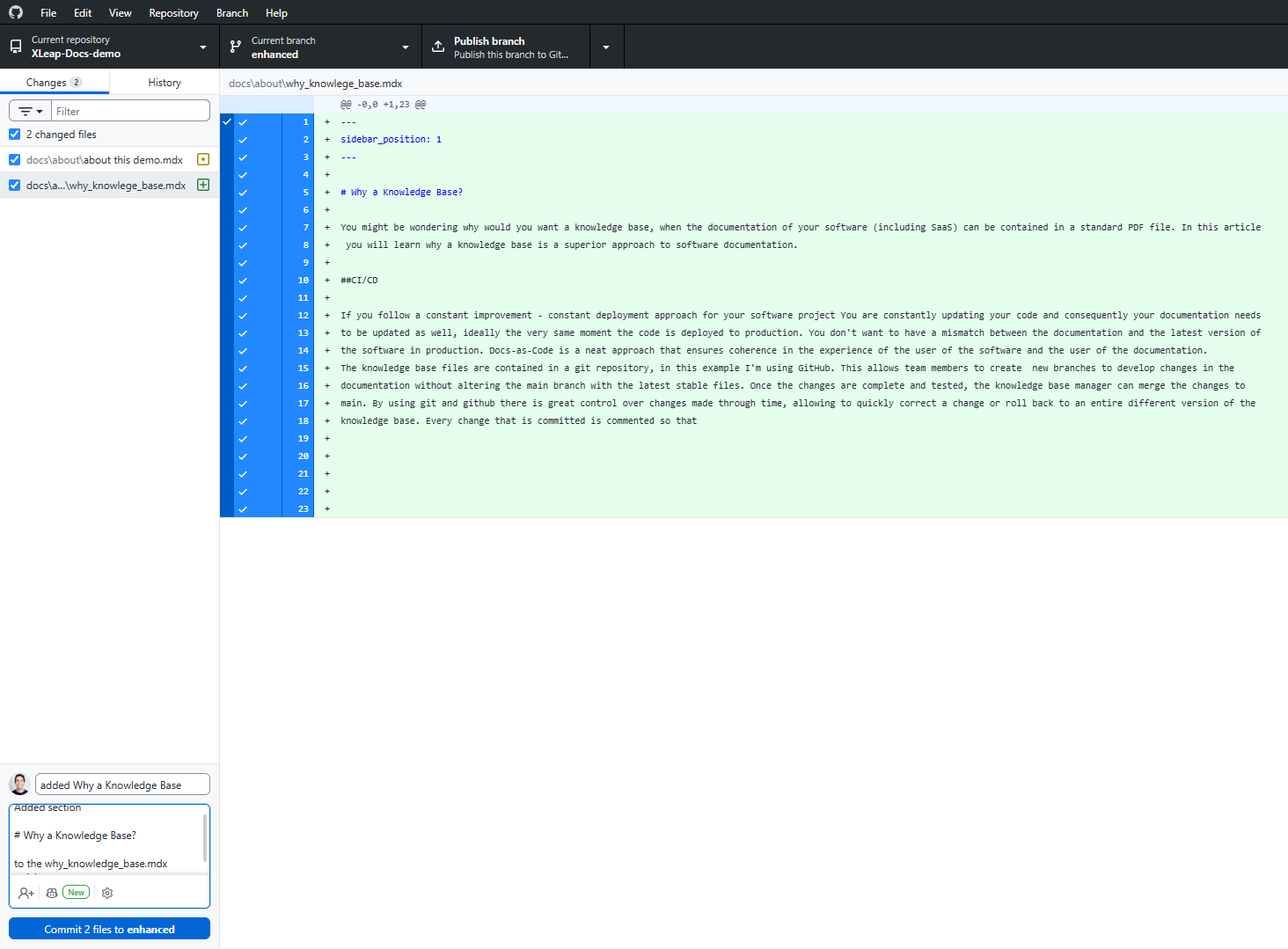Open the View menu
Viewport: 1288px width, 949px height.
click(x=121, y=12)
